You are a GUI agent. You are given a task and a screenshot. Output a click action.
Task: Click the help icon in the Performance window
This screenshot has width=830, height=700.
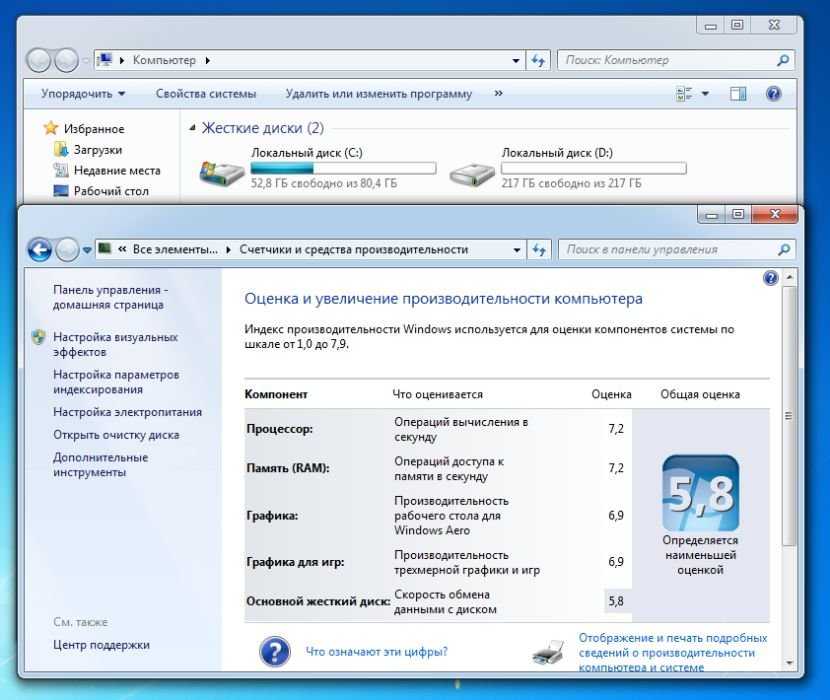[771, 277]
